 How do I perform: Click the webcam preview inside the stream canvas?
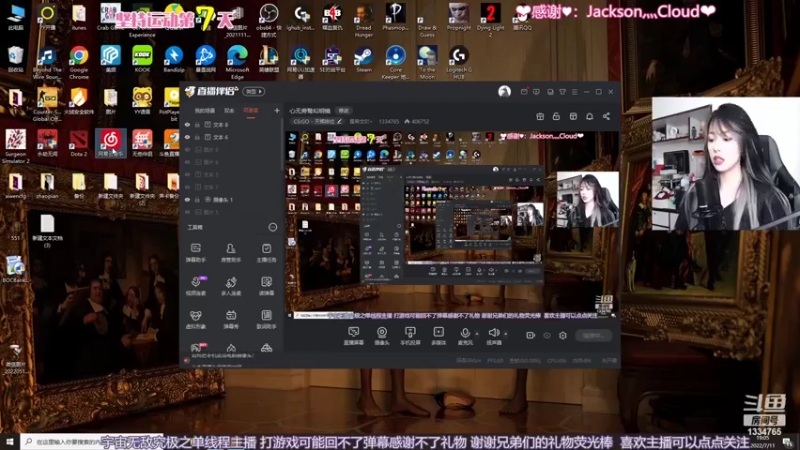(587, 199)
